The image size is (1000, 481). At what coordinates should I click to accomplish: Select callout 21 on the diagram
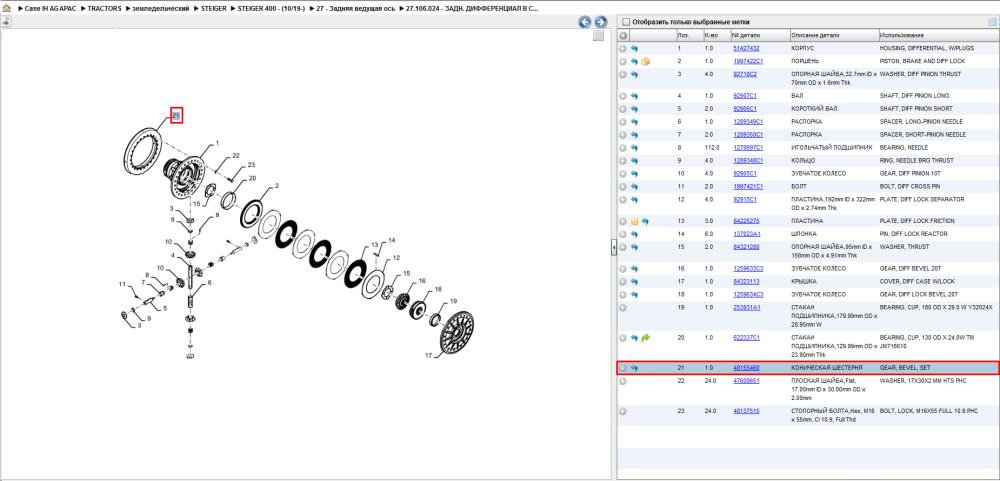177,115
